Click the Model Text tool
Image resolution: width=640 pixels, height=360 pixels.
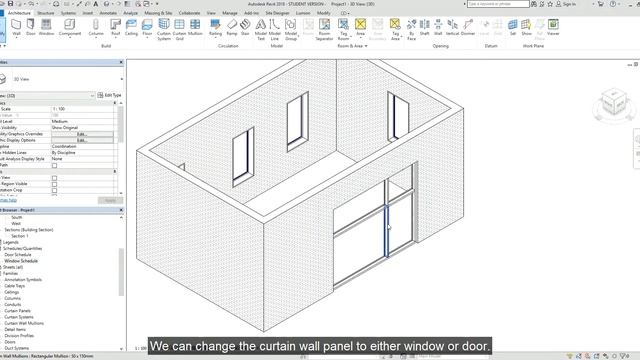(x=261, y=29)
